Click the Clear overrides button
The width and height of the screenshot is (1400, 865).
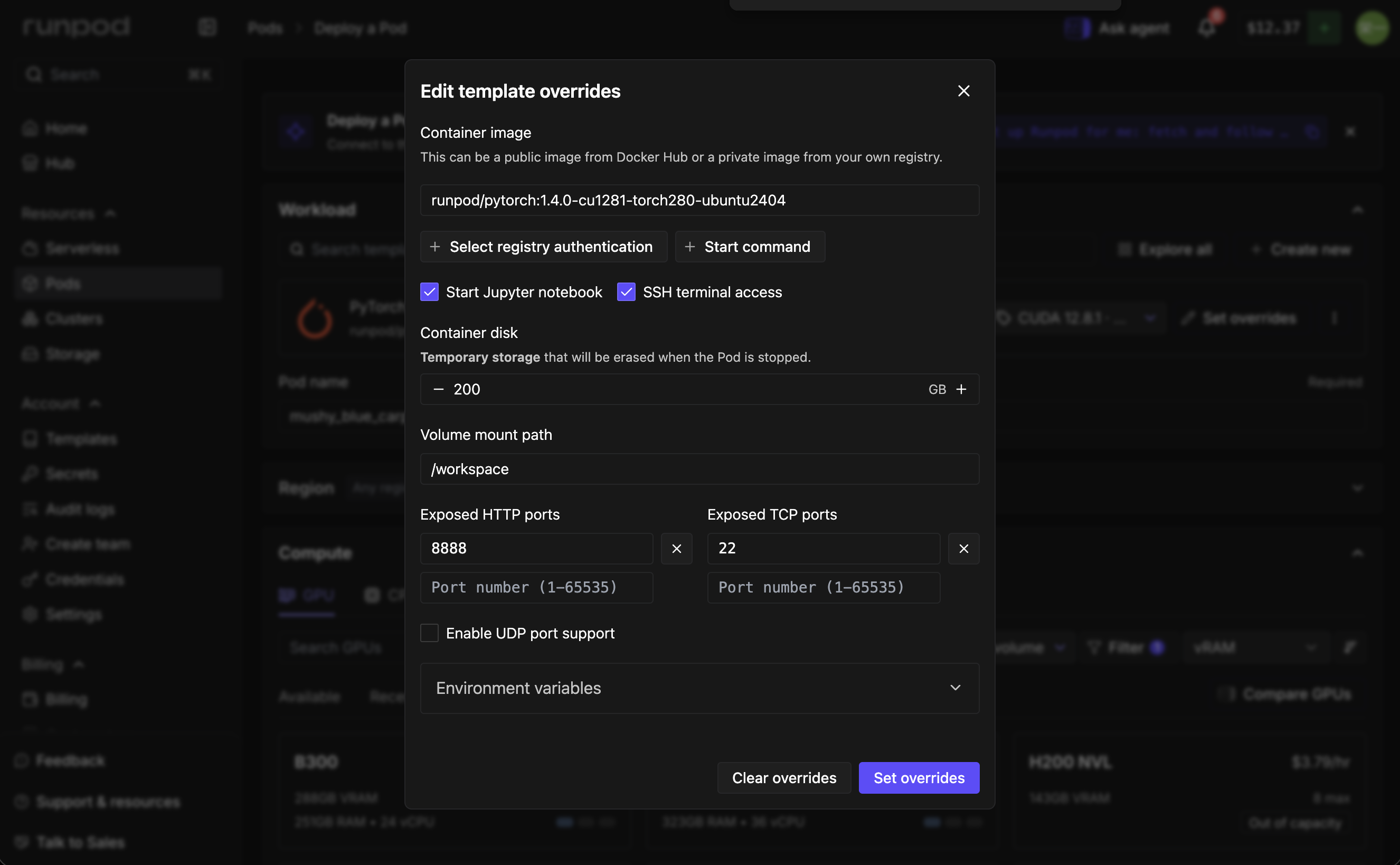pos(784,778)
